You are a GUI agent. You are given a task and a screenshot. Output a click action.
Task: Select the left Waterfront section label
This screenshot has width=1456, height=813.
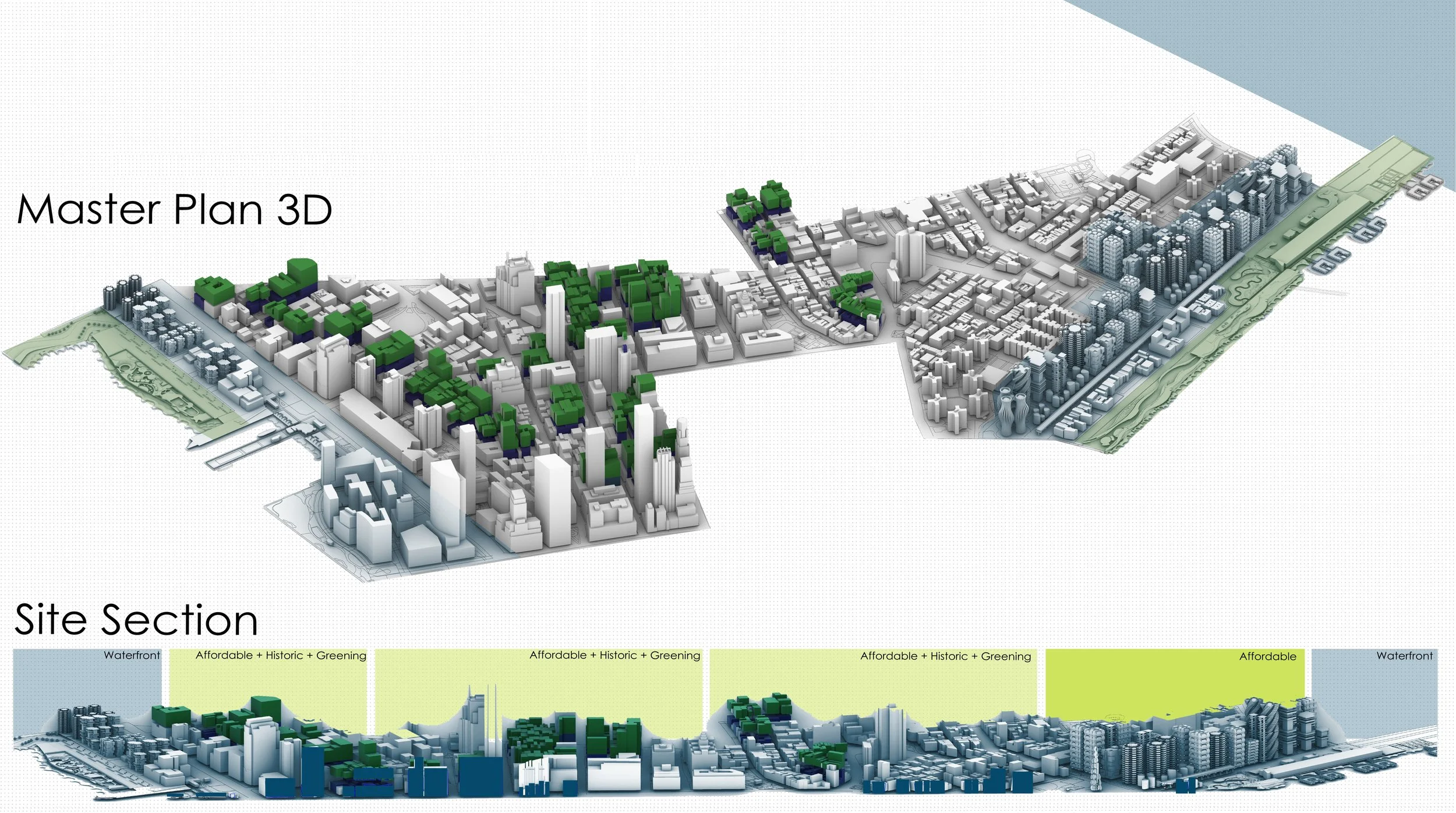pyautogui.click(x=132, y=655)
